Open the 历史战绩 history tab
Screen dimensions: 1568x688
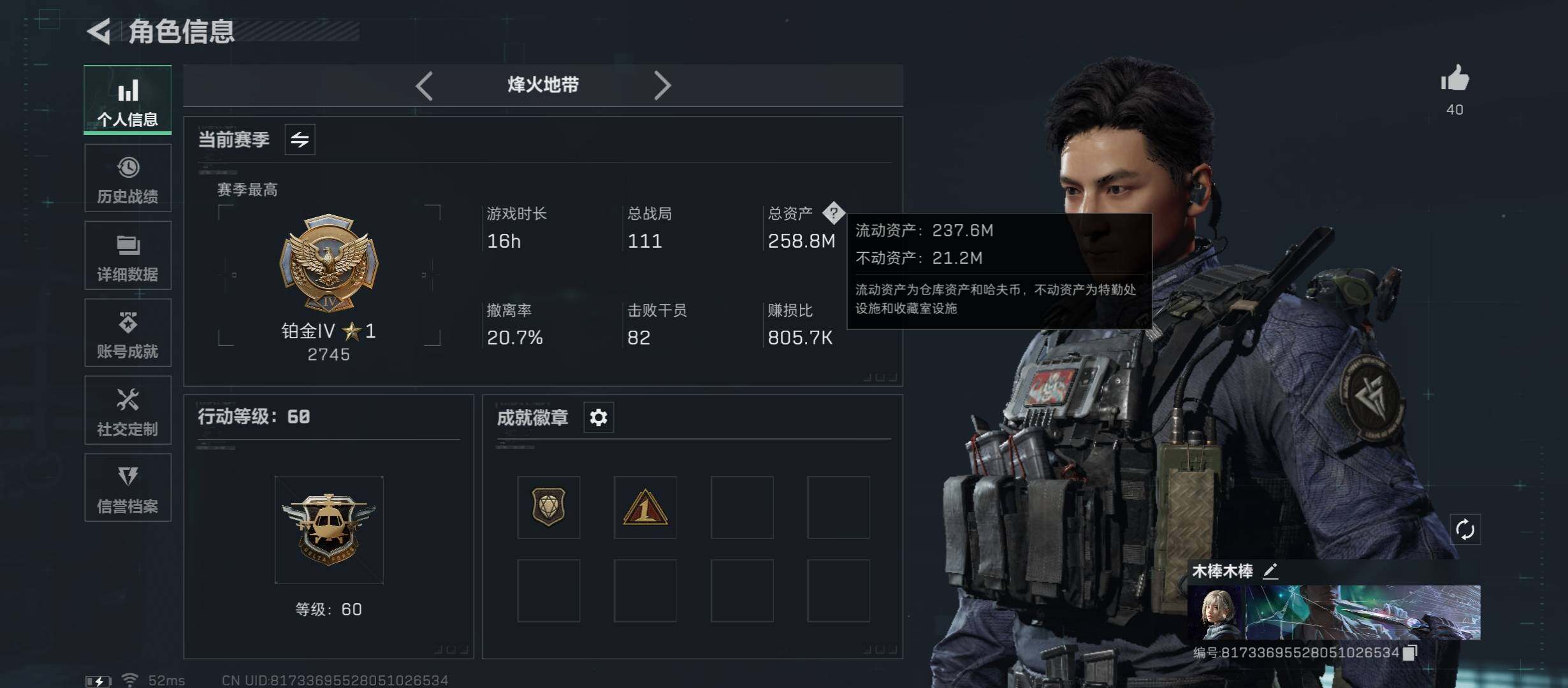click(x=127, y=178)
